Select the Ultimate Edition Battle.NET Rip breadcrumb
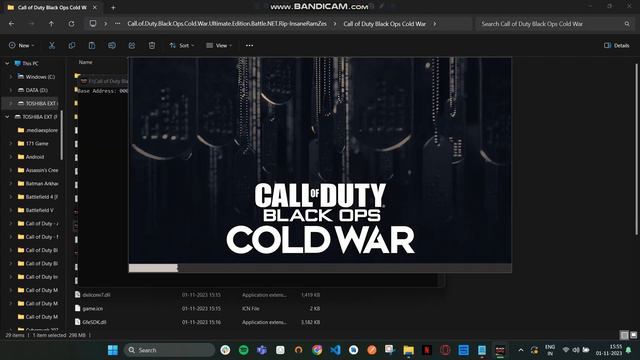Viewport: 640px width, 360px height. (227, 24)
